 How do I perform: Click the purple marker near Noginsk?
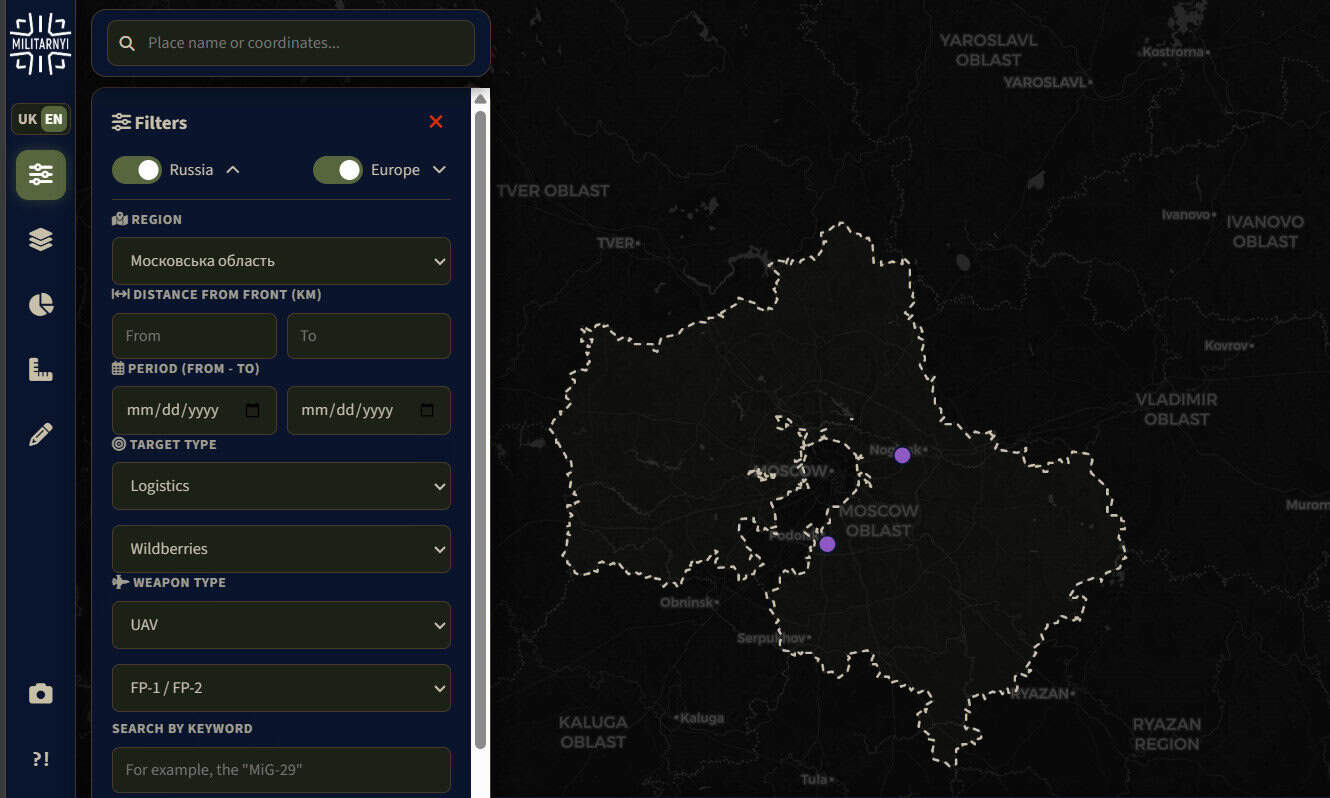pos(902,455)
